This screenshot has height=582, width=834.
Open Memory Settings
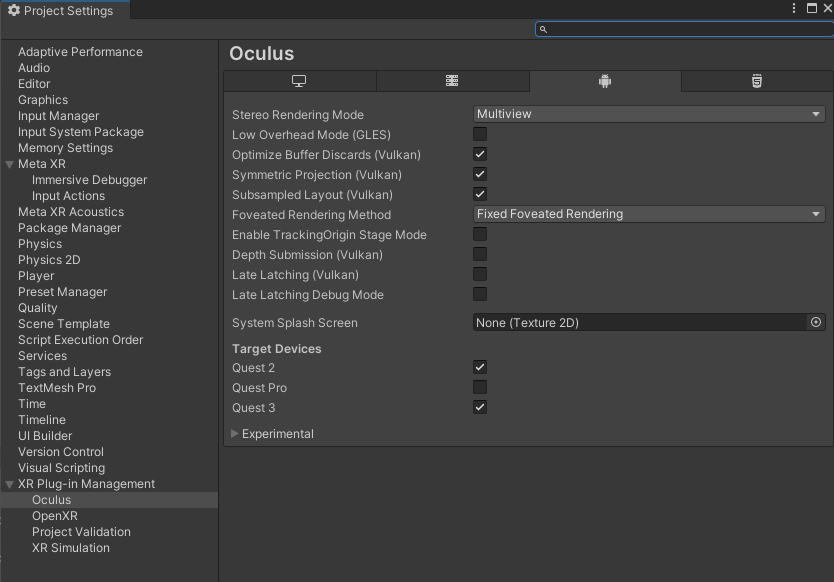(x=65, y=147)
